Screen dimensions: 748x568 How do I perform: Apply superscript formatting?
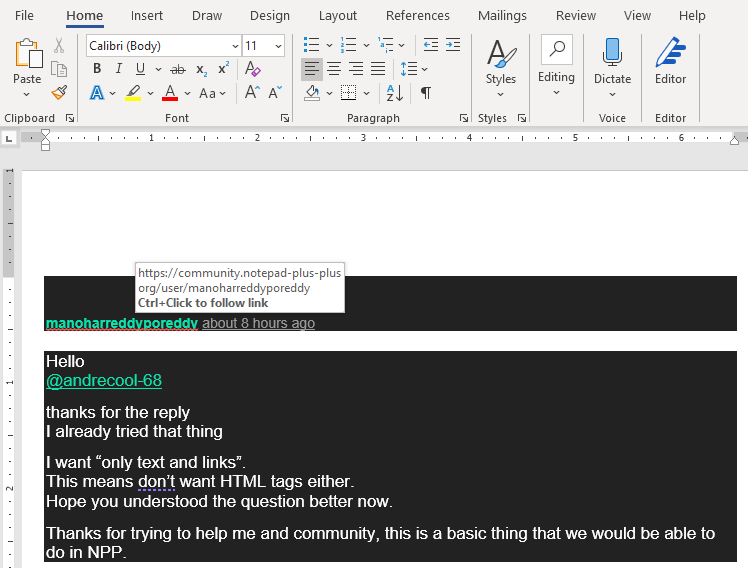223,68
